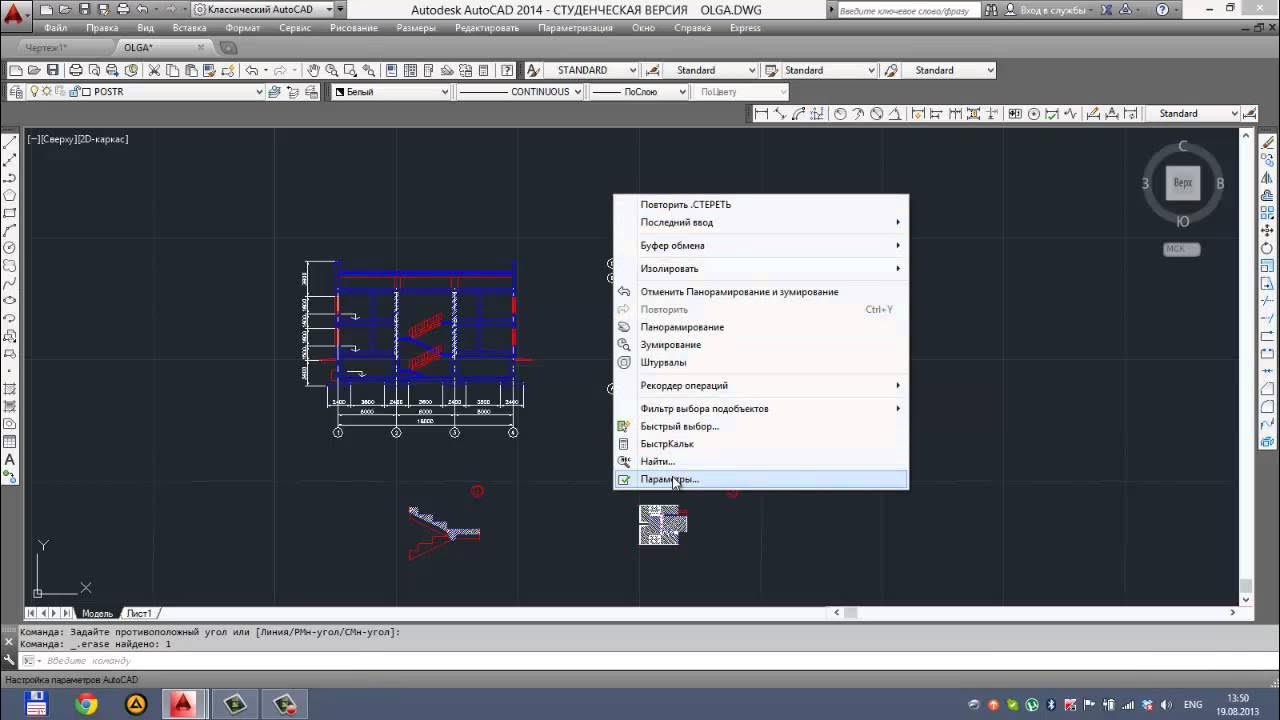The width and height of the screenshot is (1280, 720).
Task: Click the vertical scrollbar thumb at right
Action: click(x=1246, y=586)
